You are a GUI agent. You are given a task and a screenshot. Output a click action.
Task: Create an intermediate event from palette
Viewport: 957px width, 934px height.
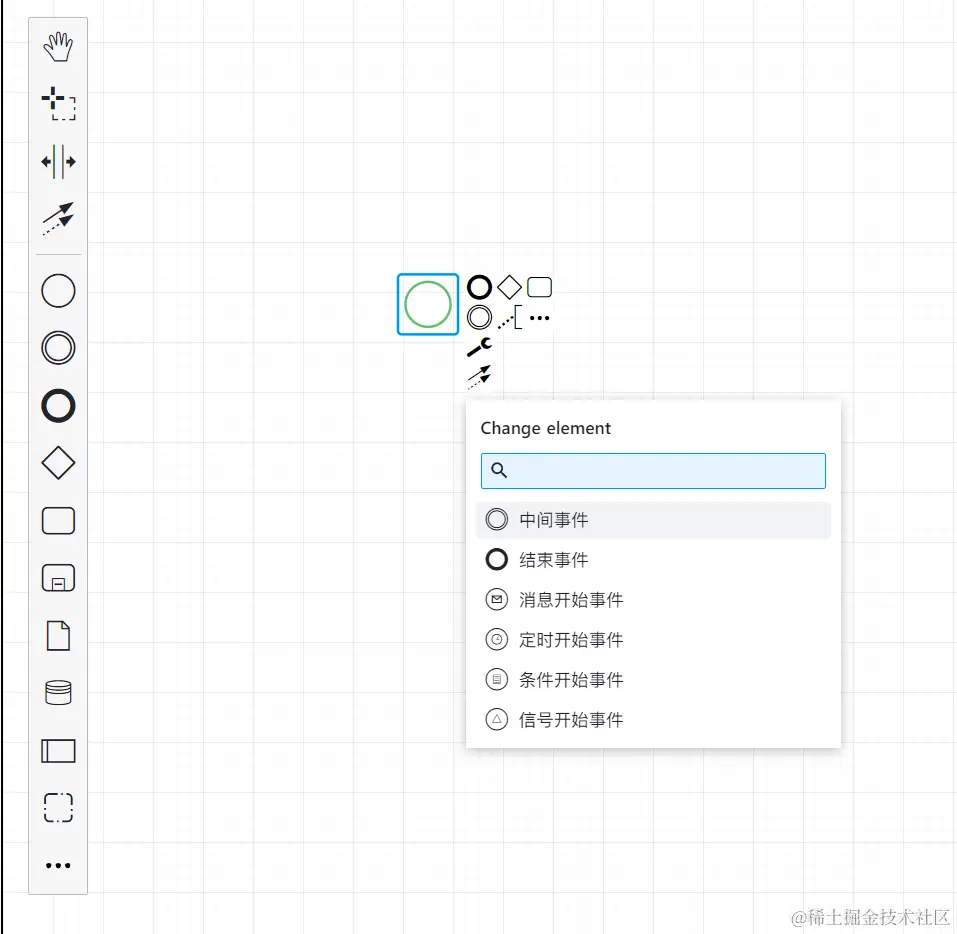[58, 348]
